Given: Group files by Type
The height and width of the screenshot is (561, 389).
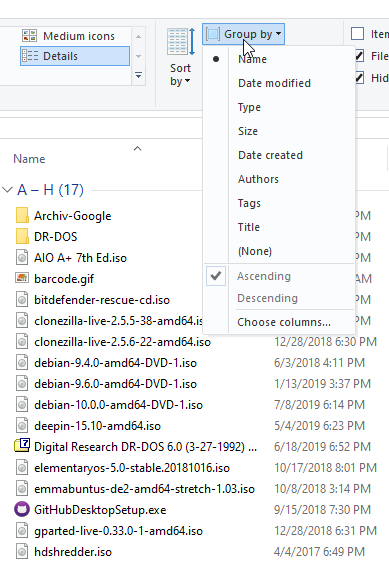Looking at the screenshot, I should 249,107.
